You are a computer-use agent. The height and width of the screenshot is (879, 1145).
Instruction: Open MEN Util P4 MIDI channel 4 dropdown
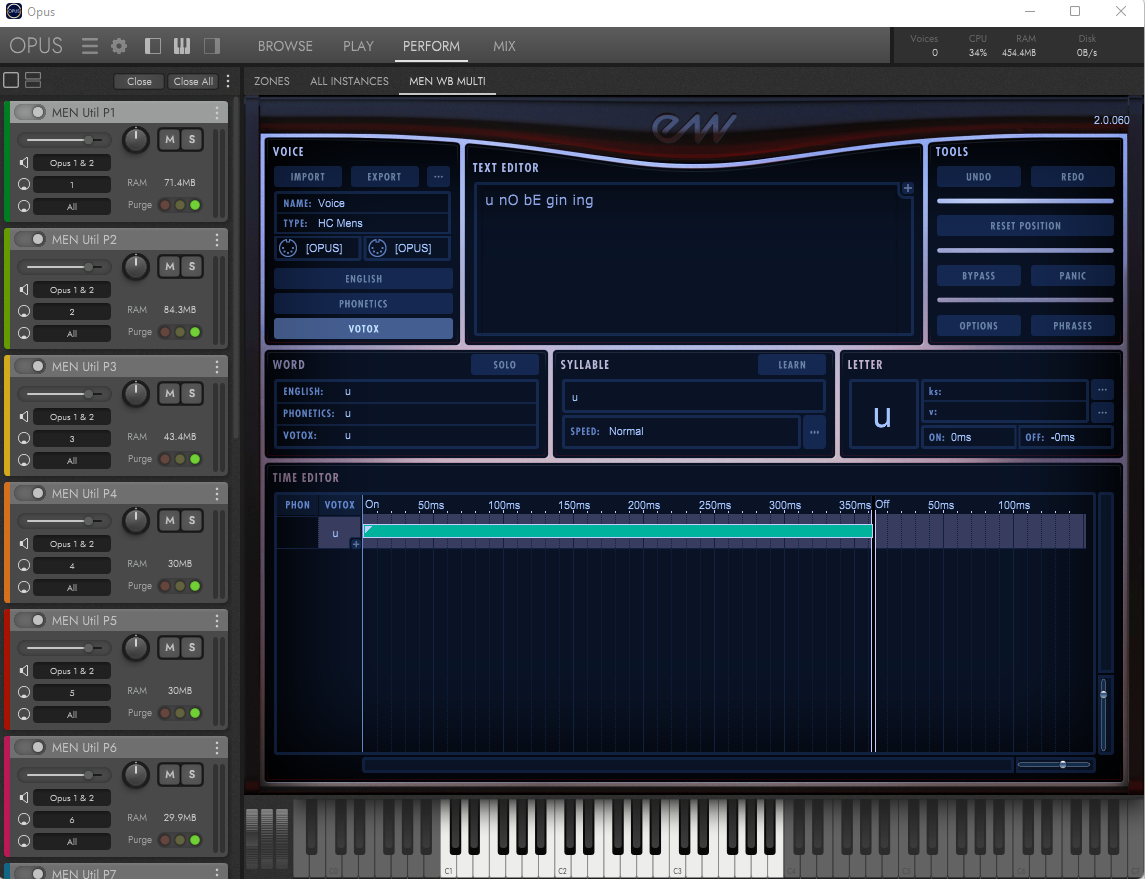click(x=72, y=566)
